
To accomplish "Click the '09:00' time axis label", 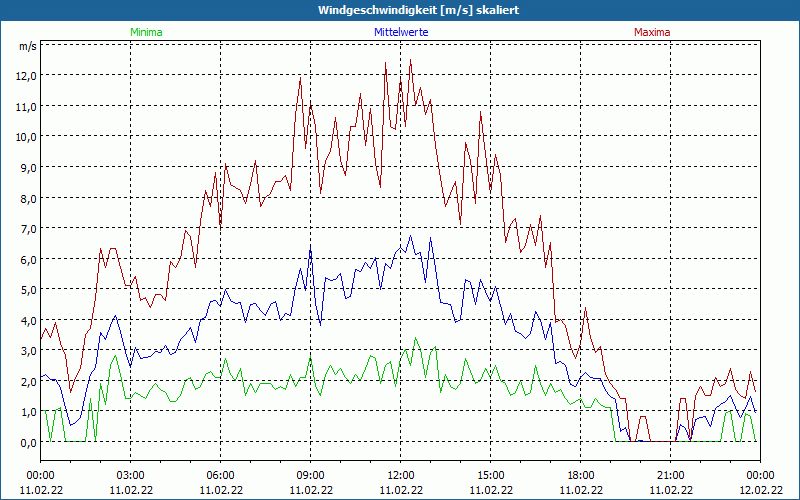I will tap(311, 476).
